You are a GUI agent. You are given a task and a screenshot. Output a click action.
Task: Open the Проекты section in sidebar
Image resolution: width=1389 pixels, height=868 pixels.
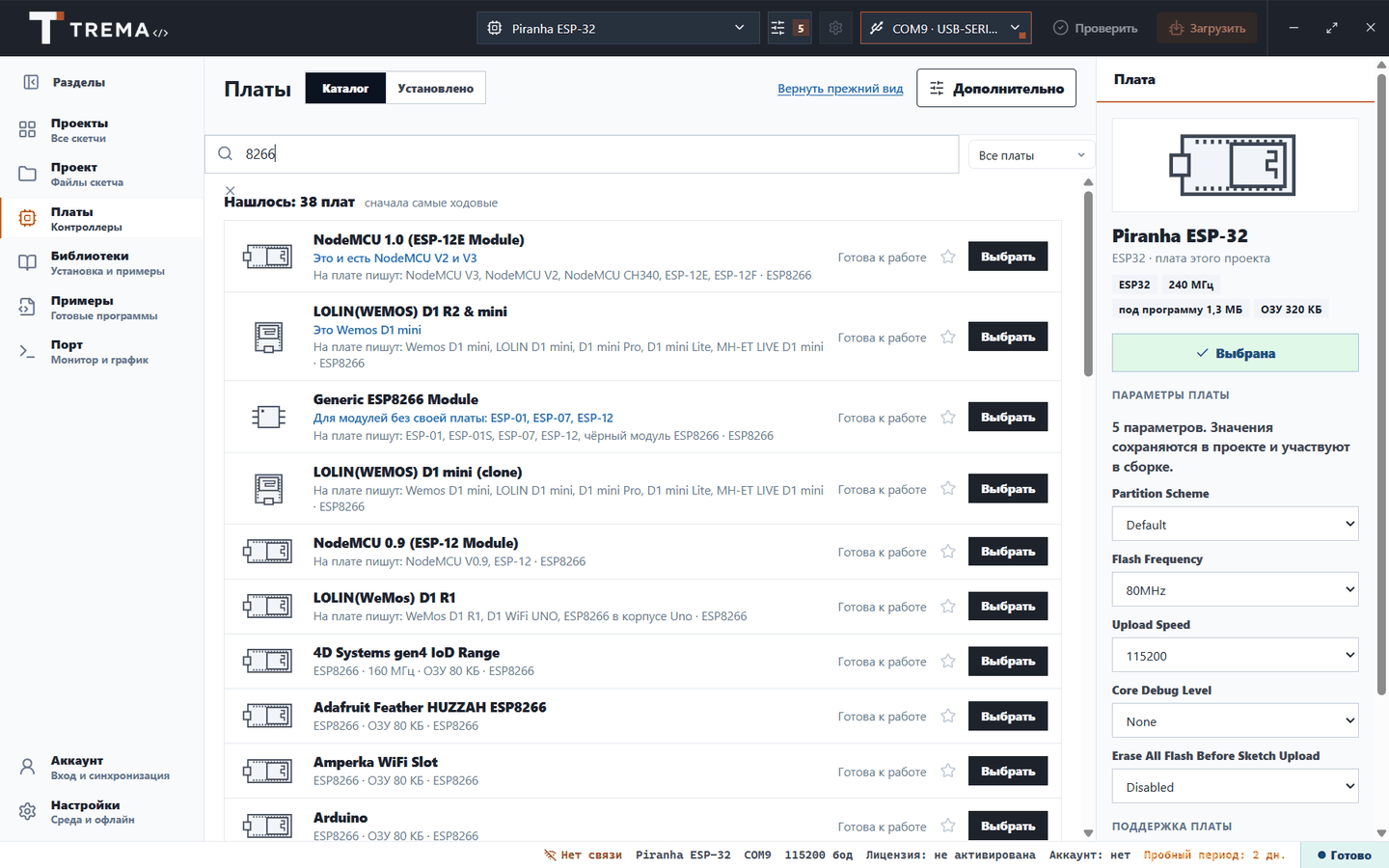coord(102,129)
